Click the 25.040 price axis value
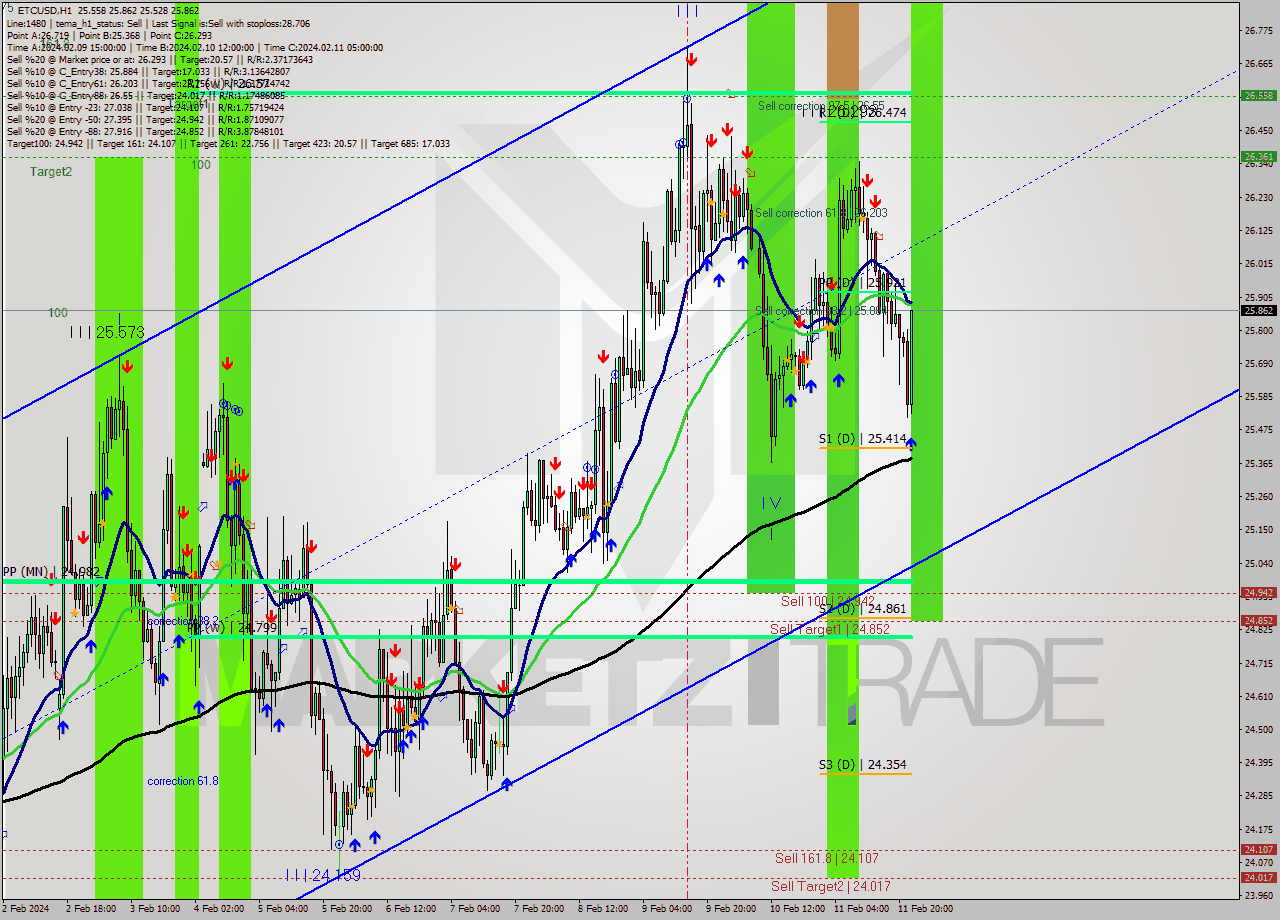The image size is (1280, 920). click(1259, 563)
